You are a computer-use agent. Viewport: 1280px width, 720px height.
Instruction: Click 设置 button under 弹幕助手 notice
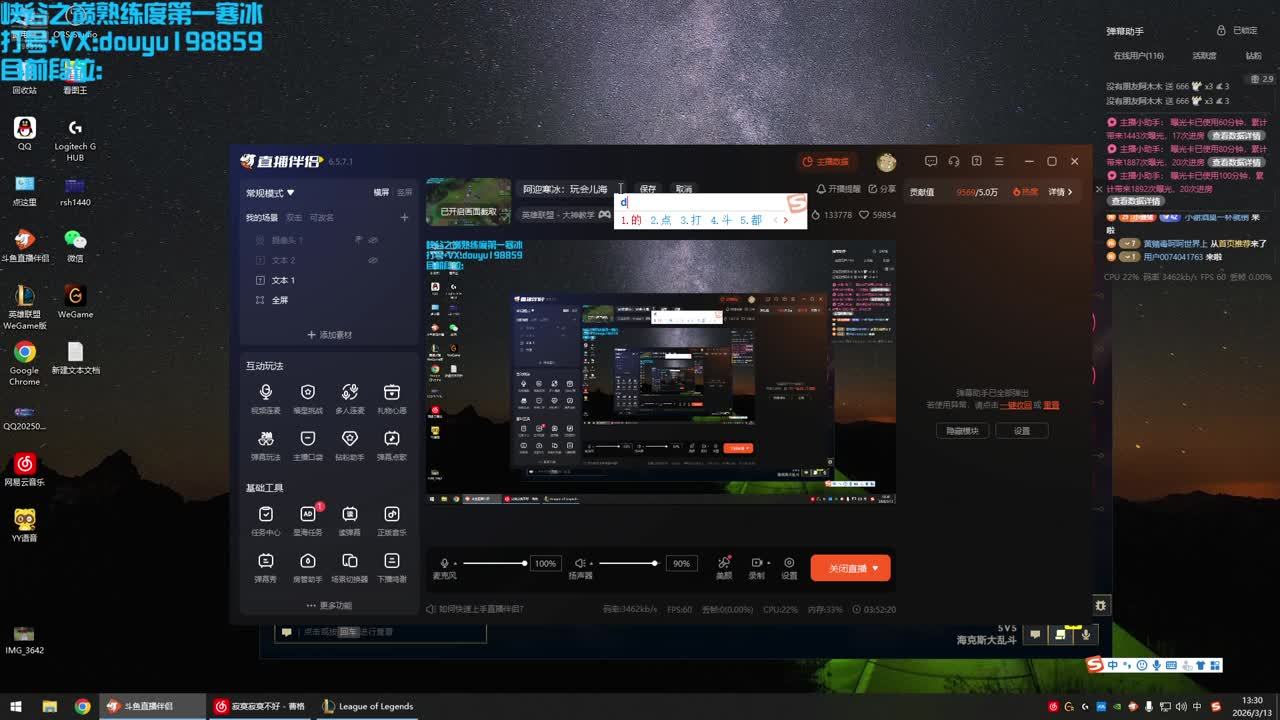tap(1021, 431)
